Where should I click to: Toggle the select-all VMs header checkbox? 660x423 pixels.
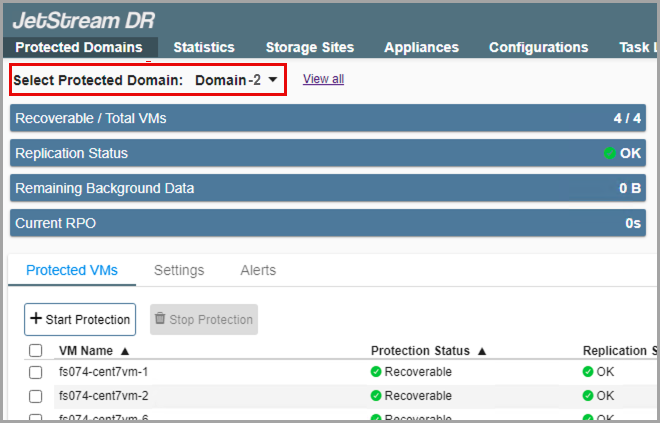(x=36, y=351)
